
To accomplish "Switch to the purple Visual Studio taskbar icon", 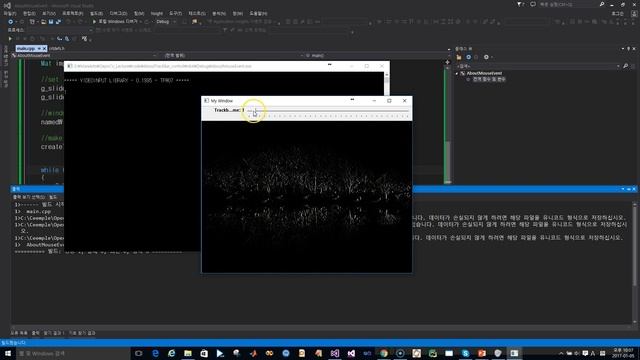I will (335, 353).
